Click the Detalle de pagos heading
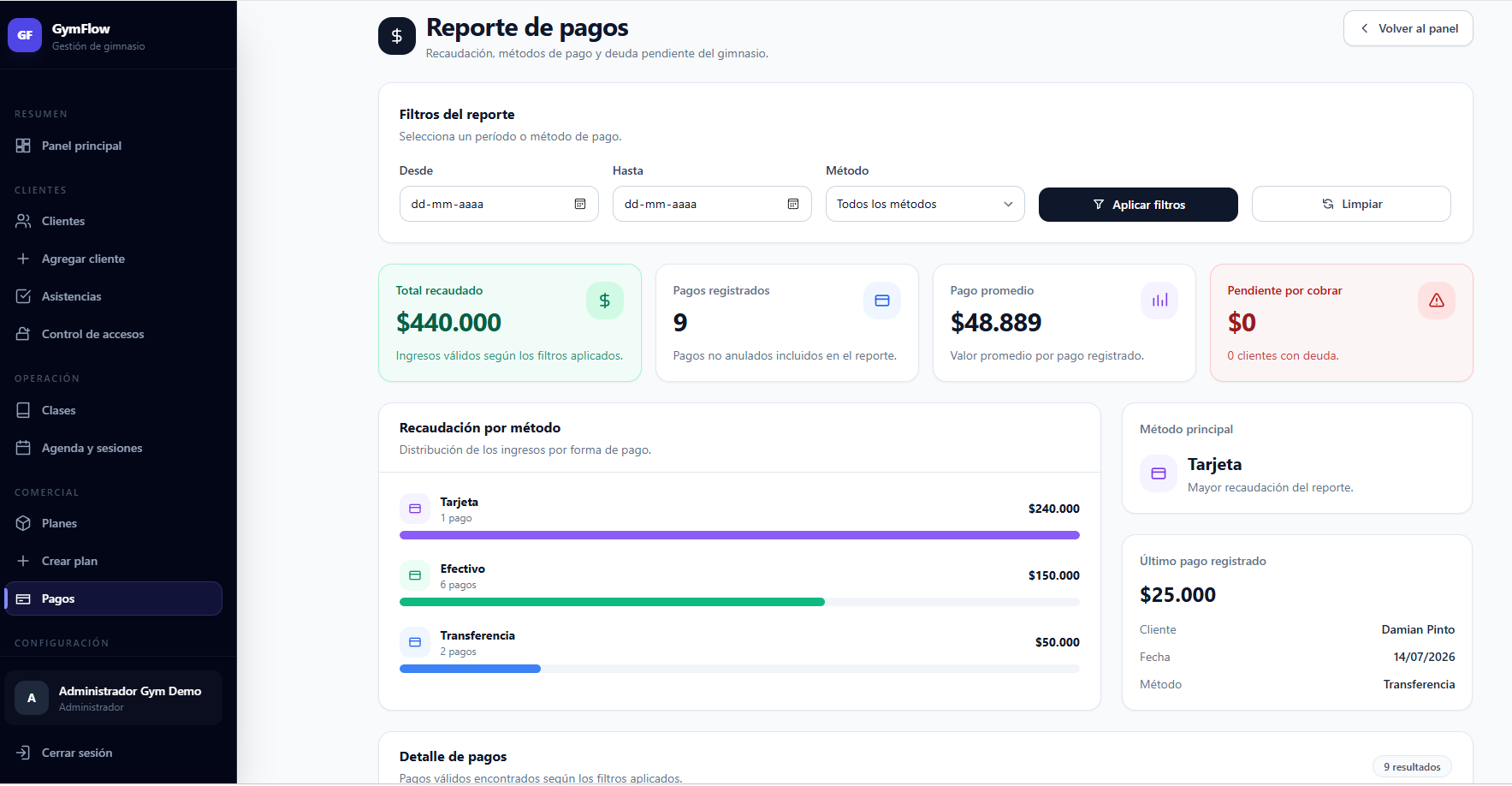The image size is (1512, 786). coord(453,756)
